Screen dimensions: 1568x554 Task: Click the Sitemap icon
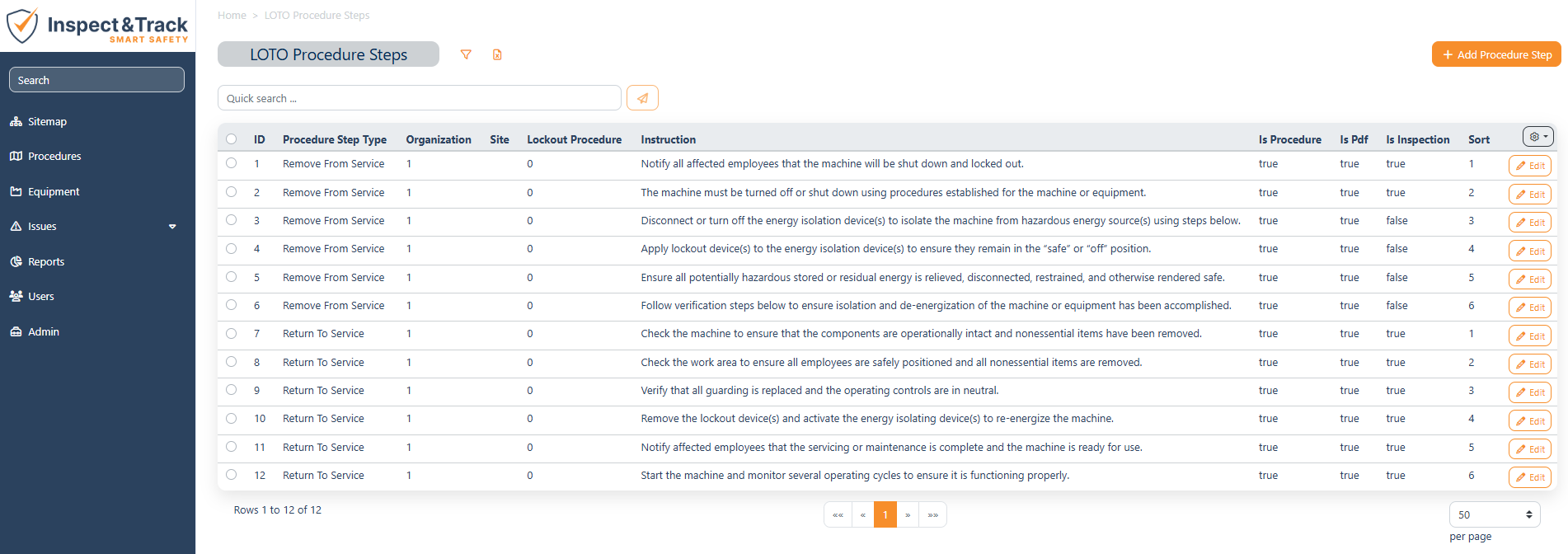16,121
